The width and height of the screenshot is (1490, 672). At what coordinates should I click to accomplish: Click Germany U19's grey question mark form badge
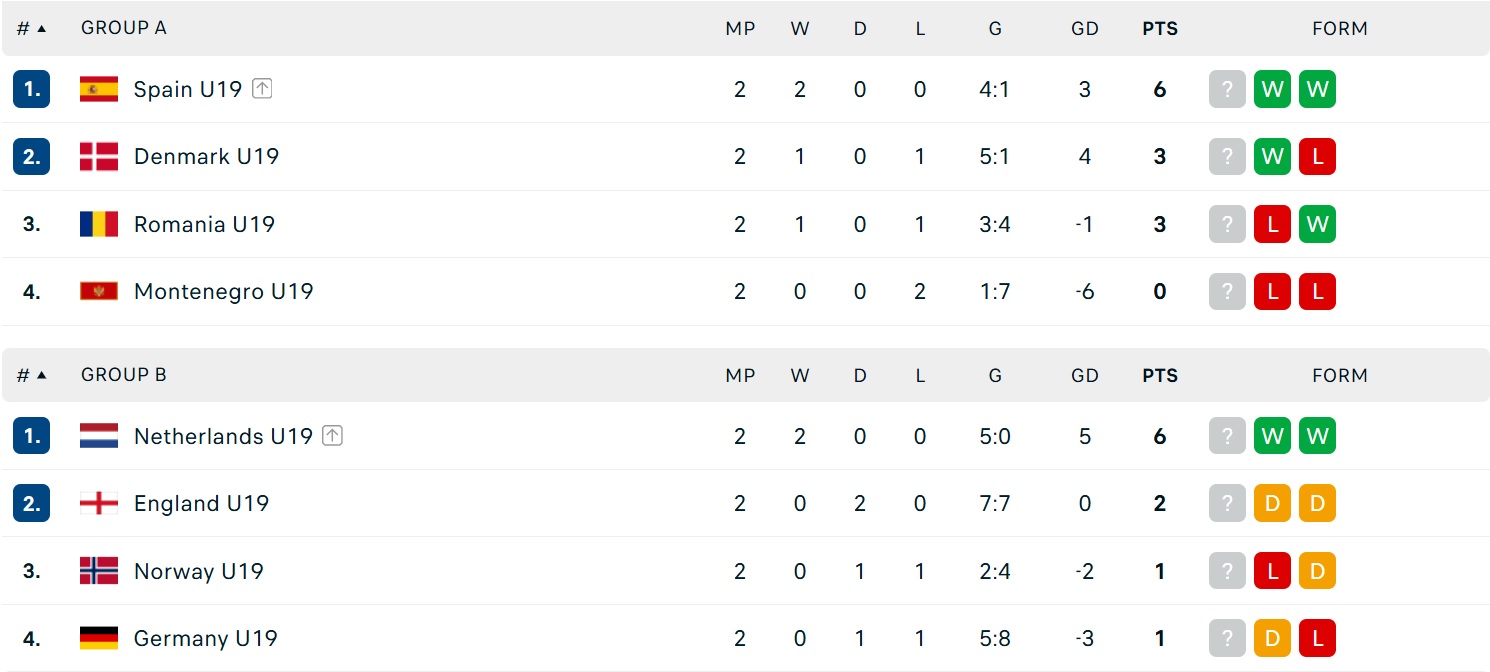(1227, 638)
